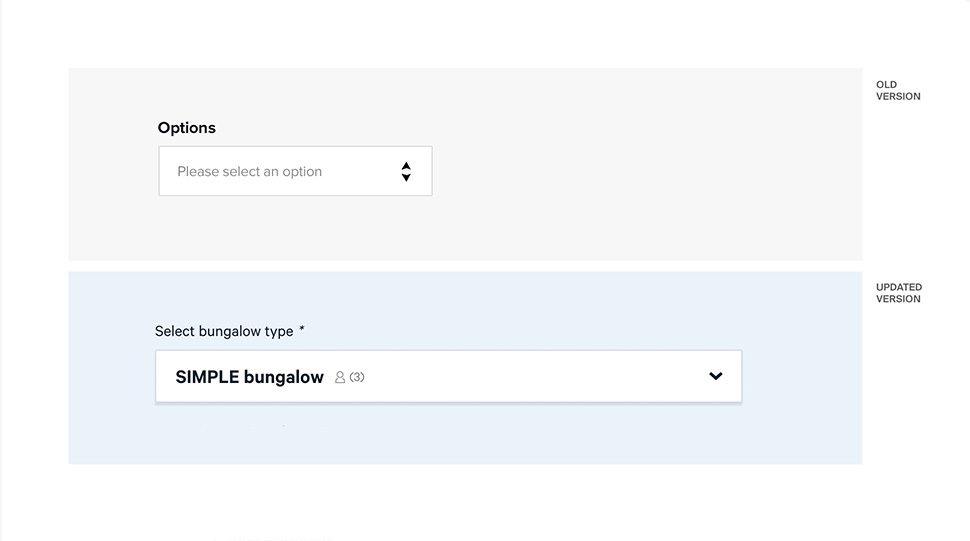
Task: Open the 'Please select an option' dropdown
Action: pos(295,171)
